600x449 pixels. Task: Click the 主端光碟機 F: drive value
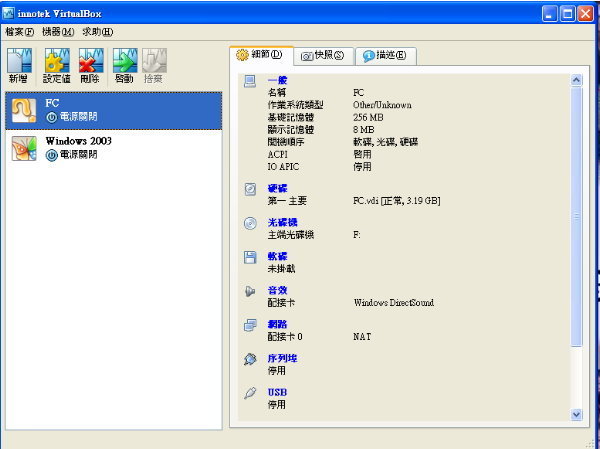point(357,235)
